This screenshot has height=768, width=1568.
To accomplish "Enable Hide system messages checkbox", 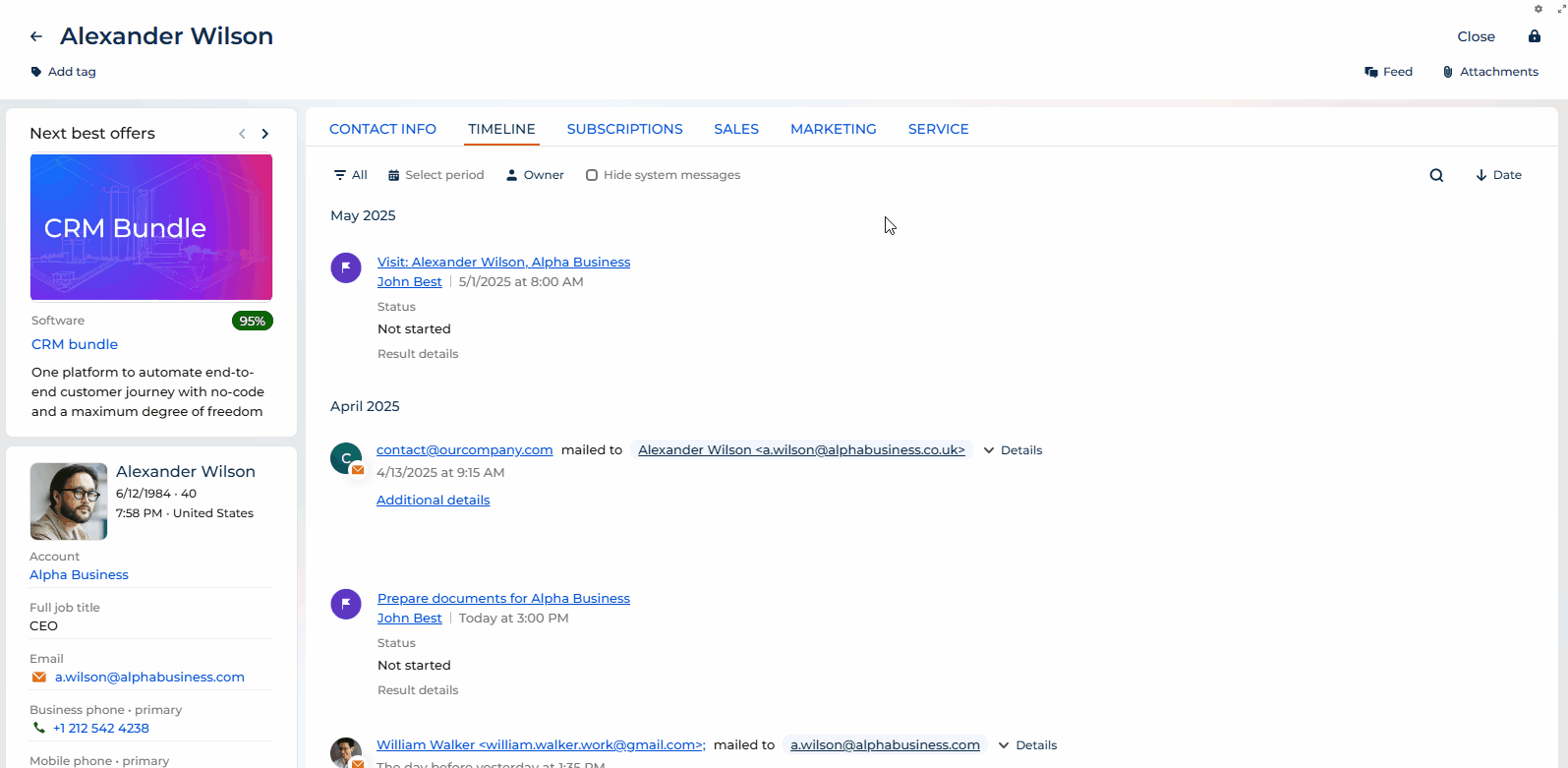I will coord(592,175).
